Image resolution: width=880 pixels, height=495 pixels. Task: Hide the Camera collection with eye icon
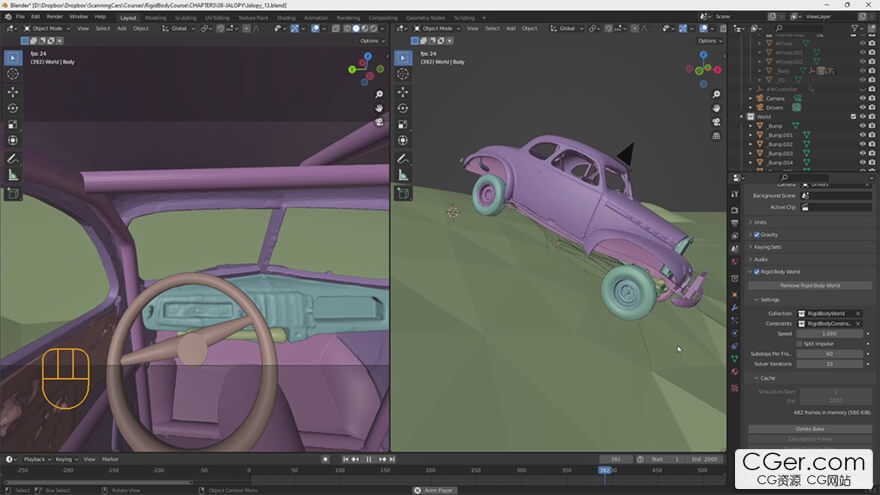[x=862, y=98]
